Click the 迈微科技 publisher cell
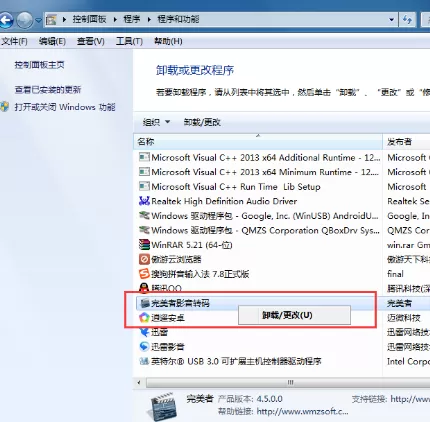Viewport: 430px width, 422px height. point(404,318)
